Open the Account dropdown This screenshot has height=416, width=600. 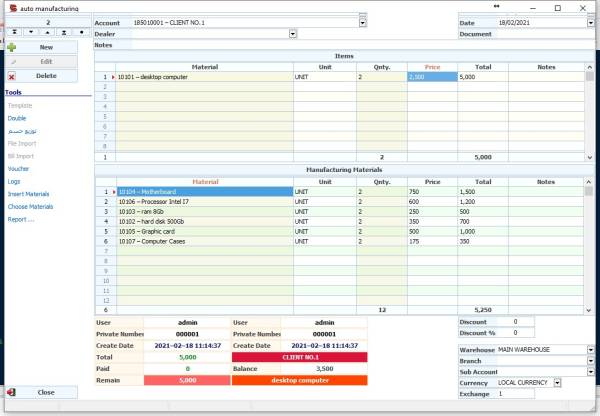click(x=362, y=23)
